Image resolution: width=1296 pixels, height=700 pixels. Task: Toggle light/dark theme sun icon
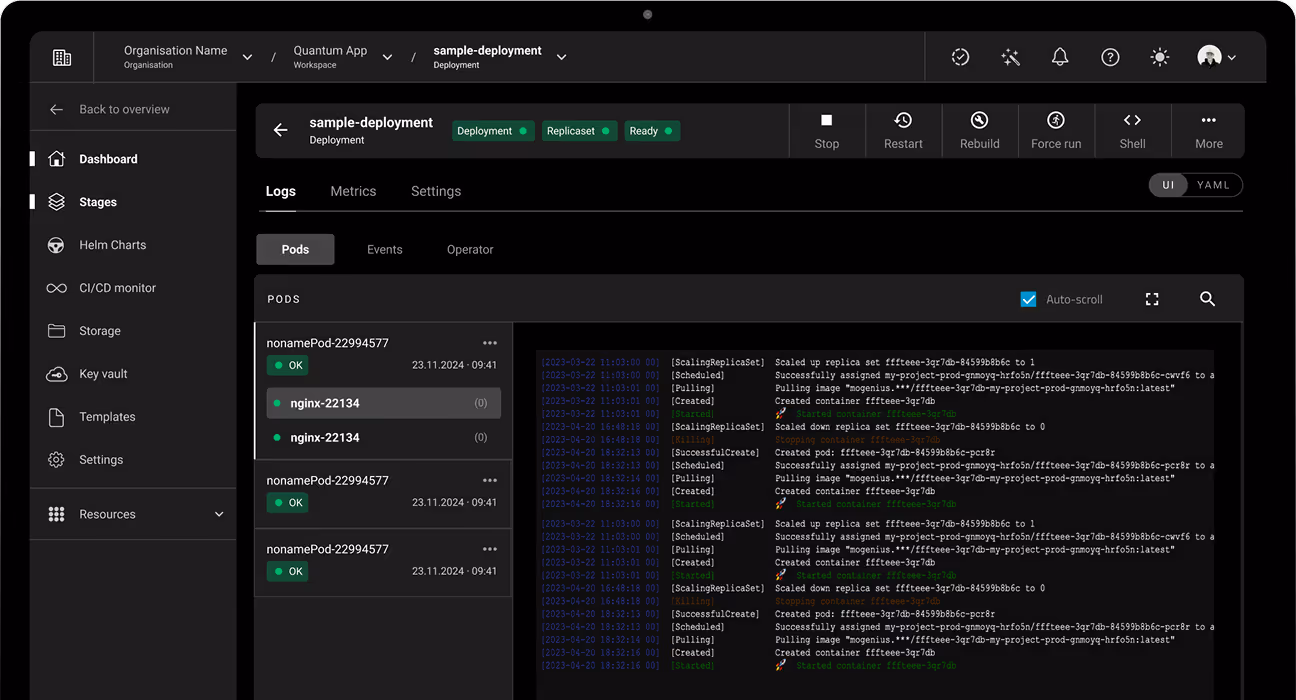pos(1160,58)
